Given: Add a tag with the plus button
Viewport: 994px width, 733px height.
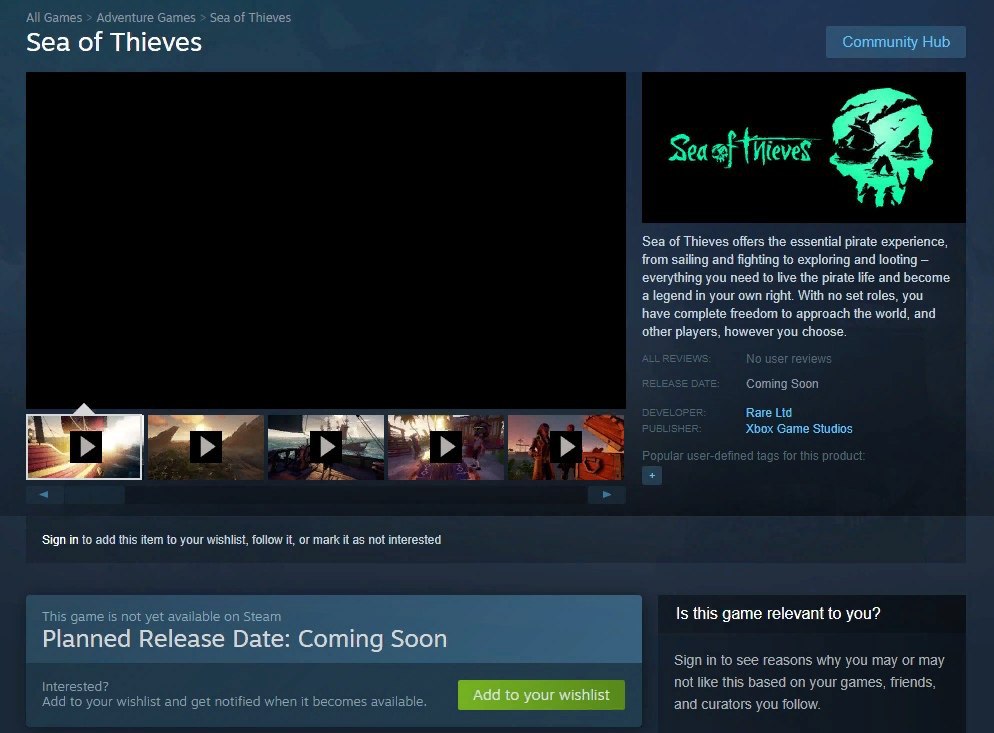Looking at the screenshot, I should coord(652,476).
